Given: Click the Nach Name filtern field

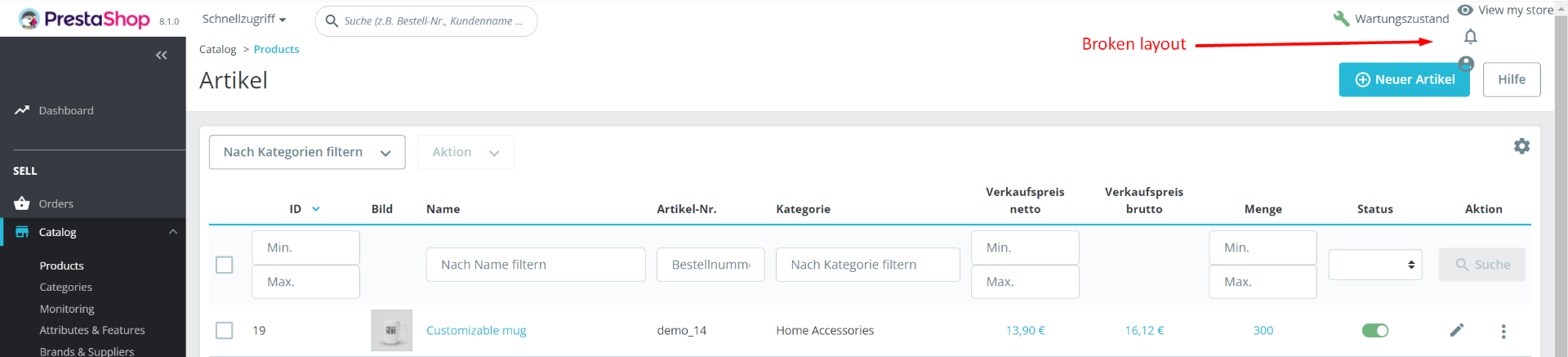Looking at the screenshot, I should (535, 265).
